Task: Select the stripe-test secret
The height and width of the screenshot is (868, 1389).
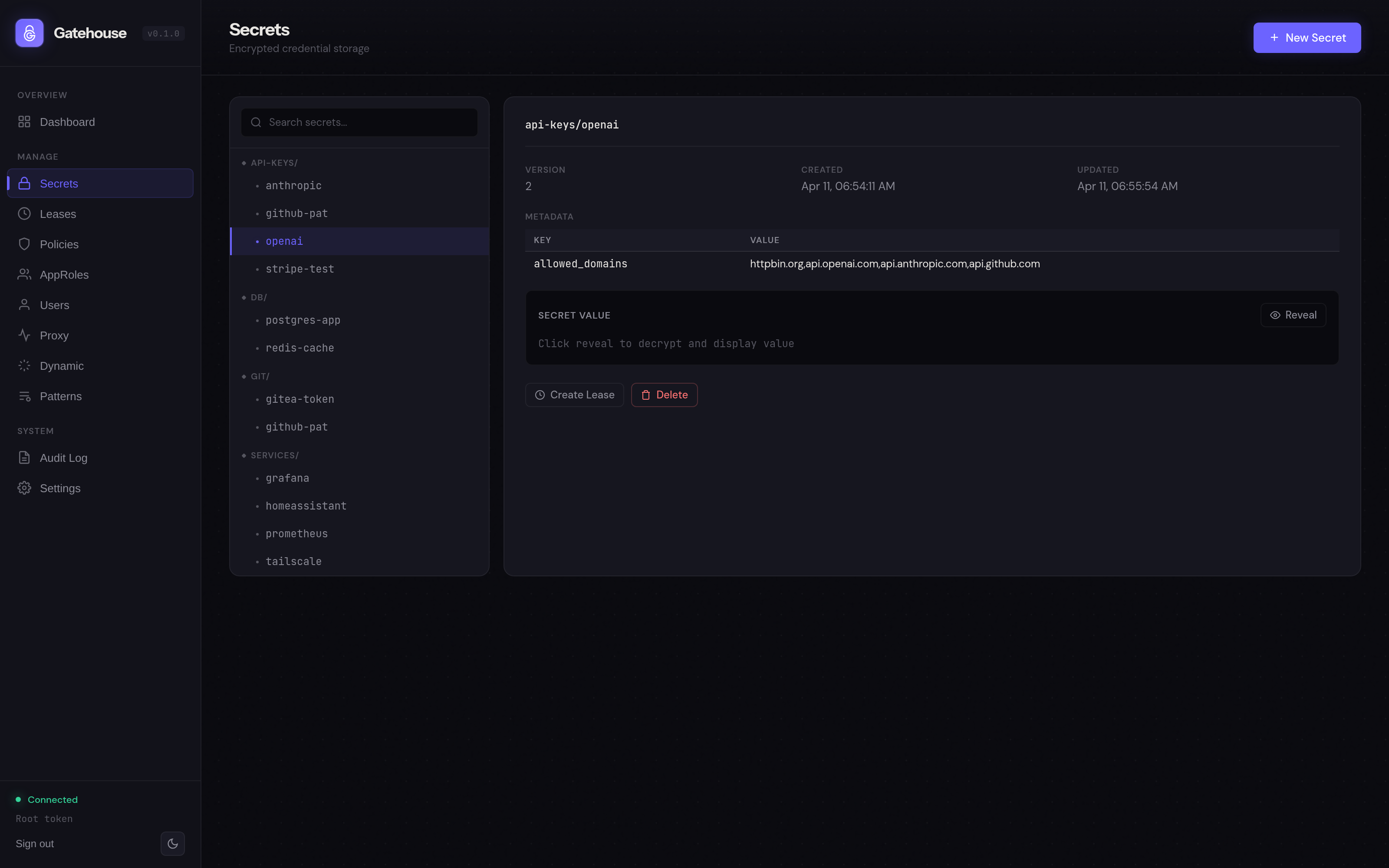Action: coord(300,269)
